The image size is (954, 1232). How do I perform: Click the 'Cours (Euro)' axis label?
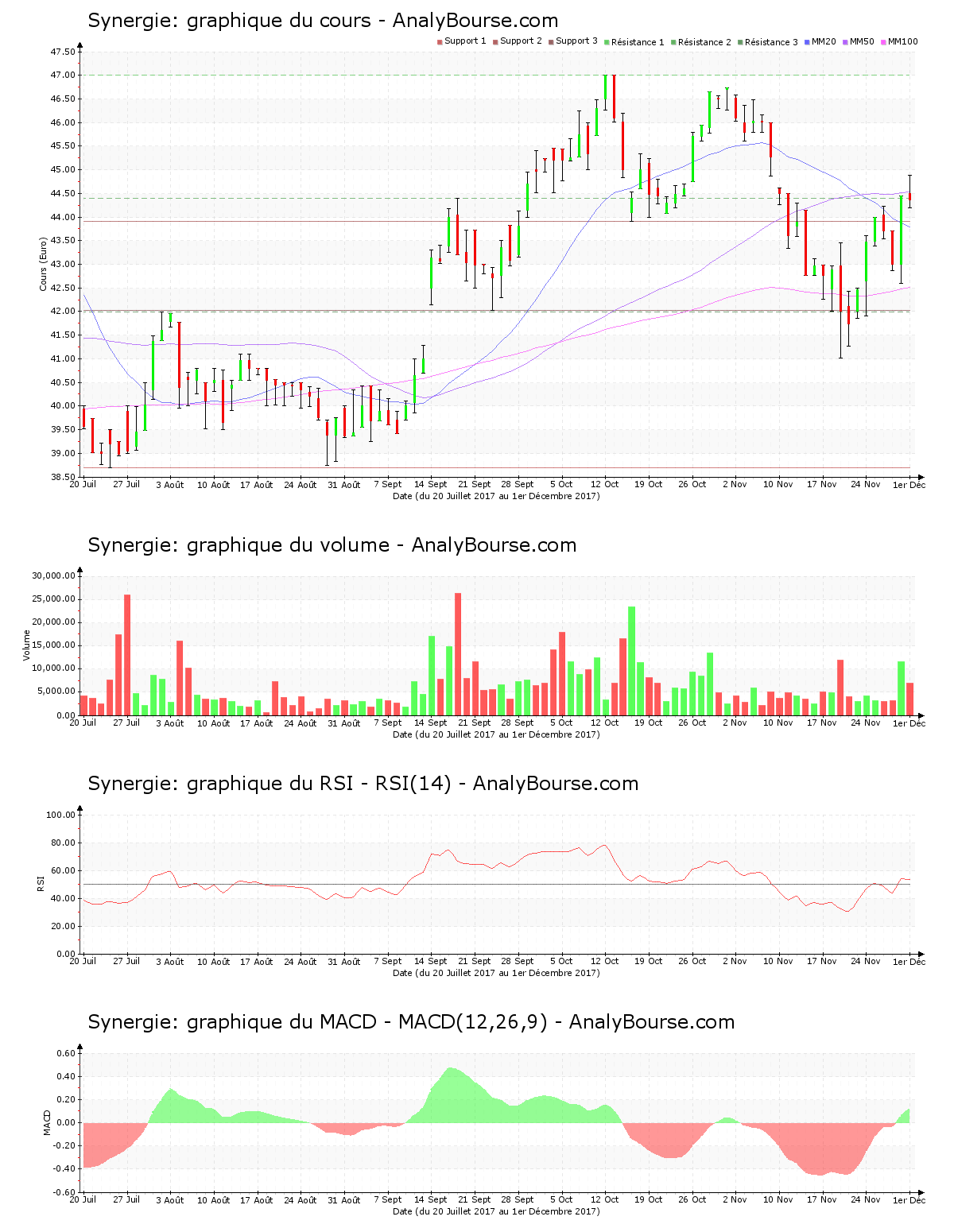[43, 264]
